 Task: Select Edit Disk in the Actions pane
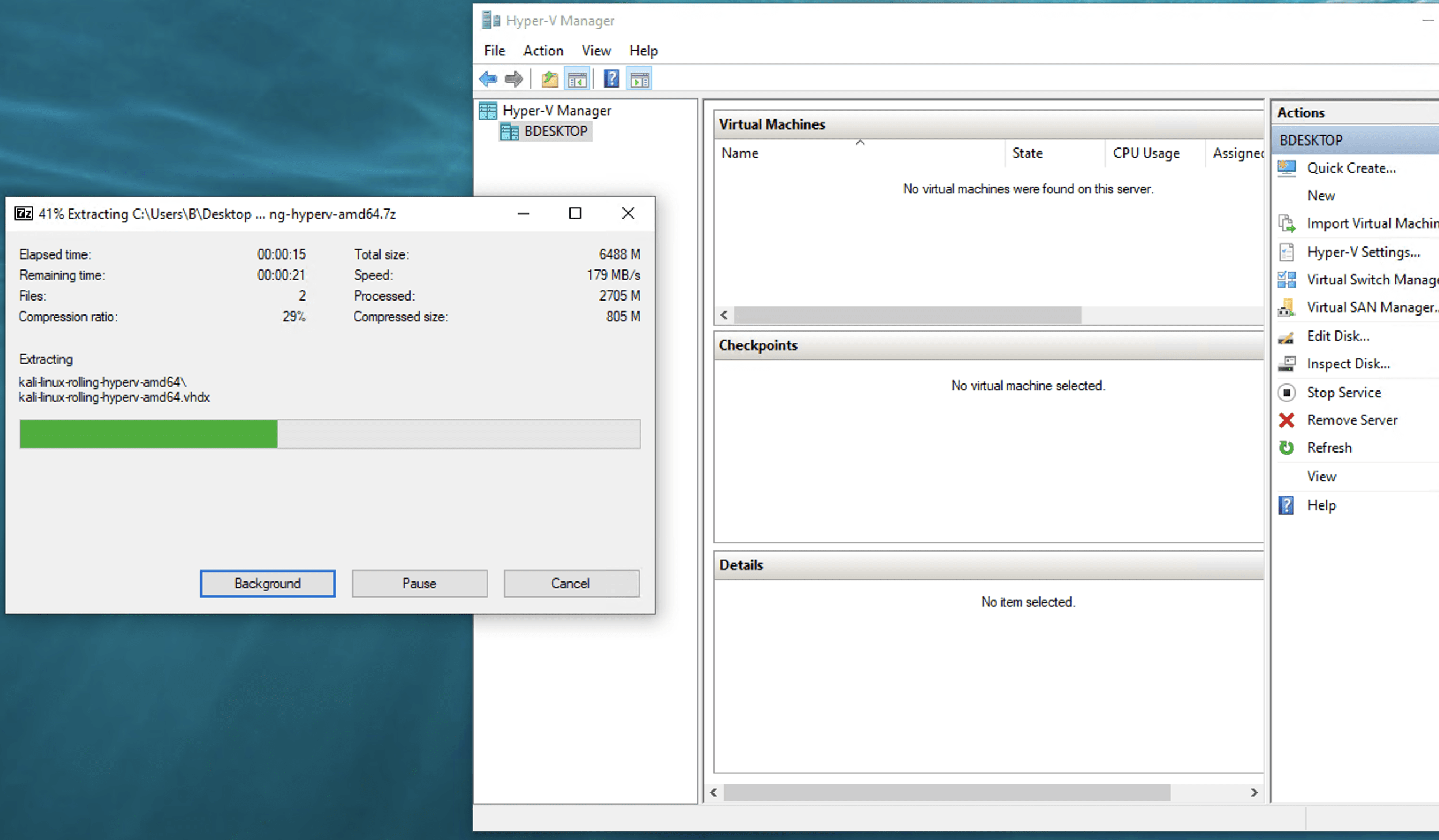coord(1338,336)
